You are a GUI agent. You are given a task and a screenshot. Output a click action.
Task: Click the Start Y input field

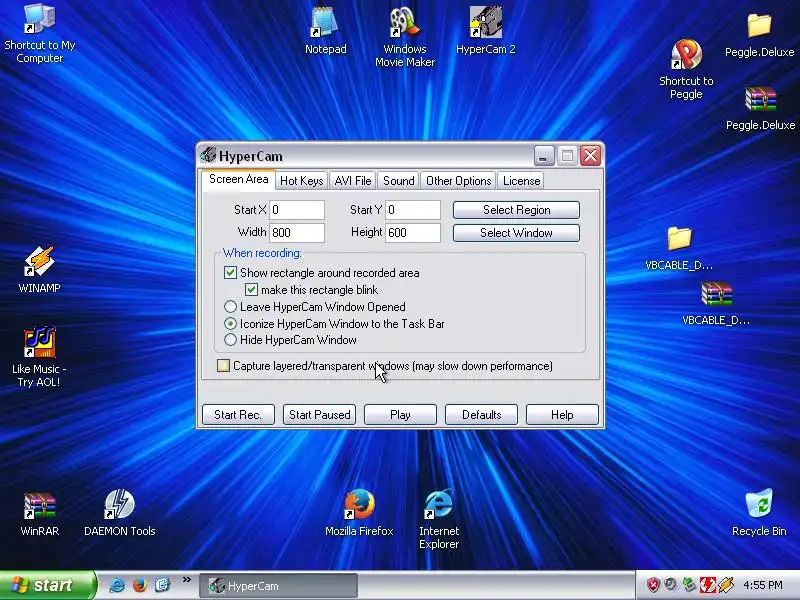coord(413,210)
